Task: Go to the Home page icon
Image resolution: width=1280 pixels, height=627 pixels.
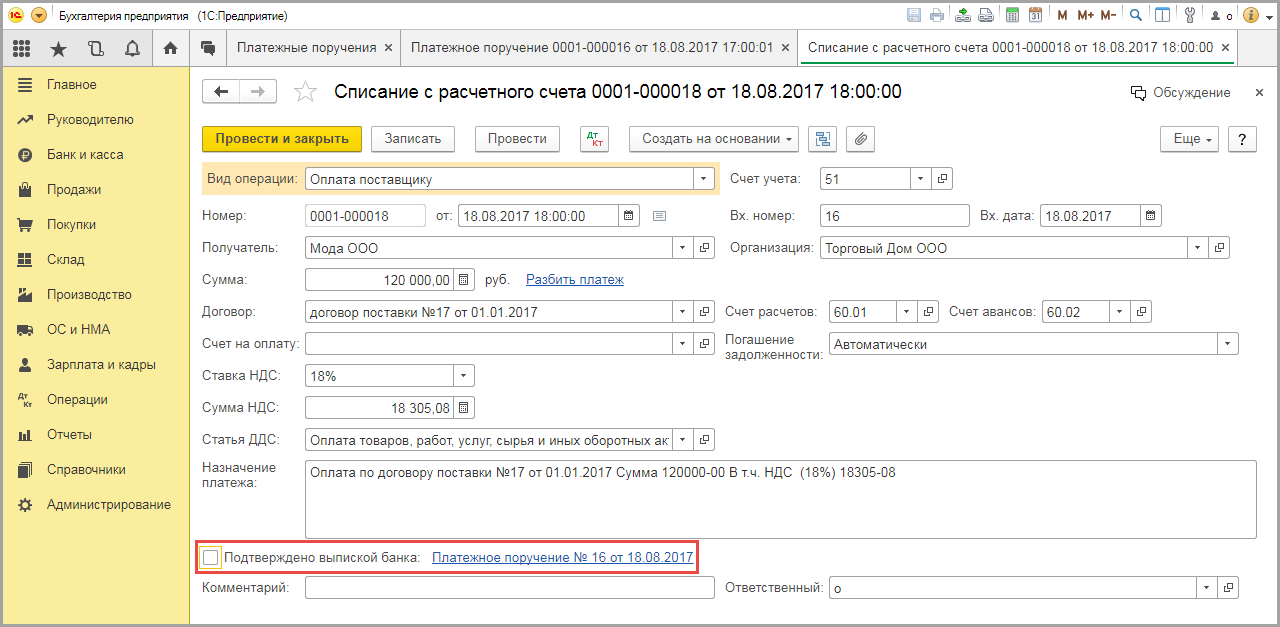Action: (170, 48)
